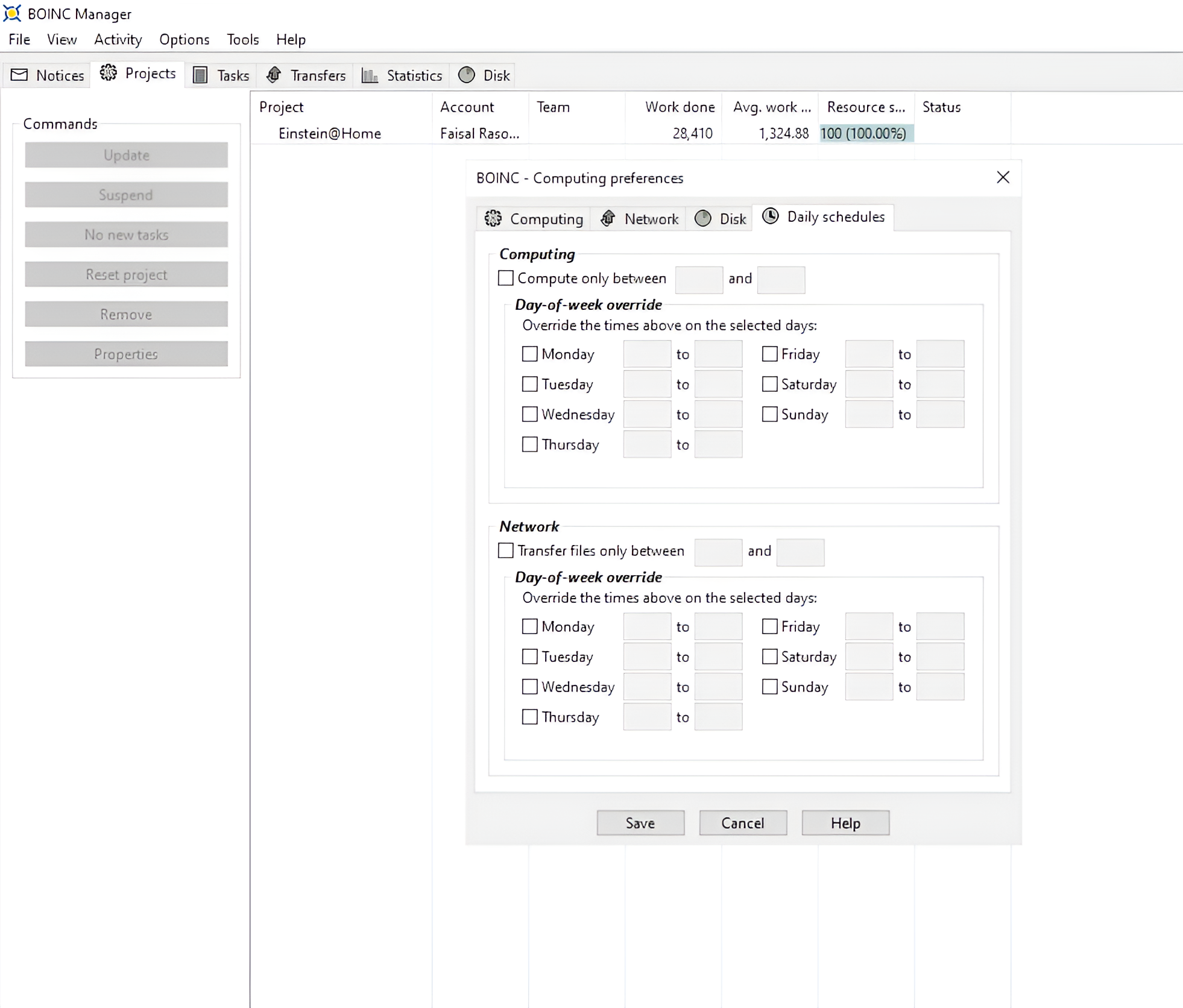The height and width of the screenshot is (1008, 1183).
Task: Open the Tasks tab icon
Action: click(200, 75)
